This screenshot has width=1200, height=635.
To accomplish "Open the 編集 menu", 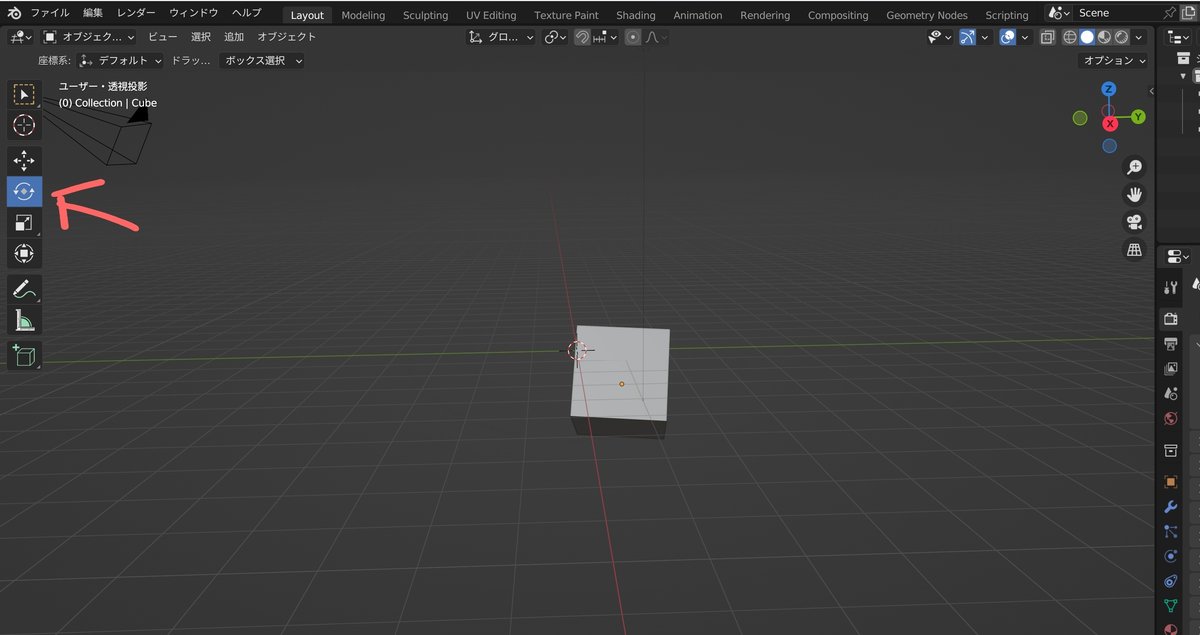I will 93,13.
